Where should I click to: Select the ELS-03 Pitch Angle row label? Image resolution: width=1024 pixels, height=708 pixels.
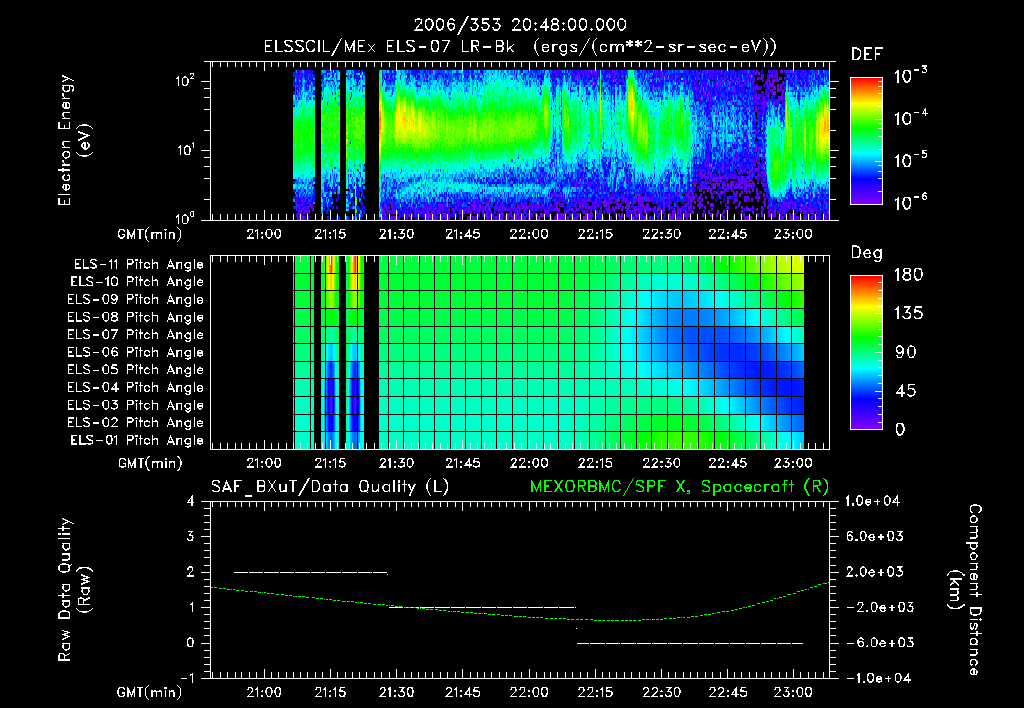click(x=136, y=406)
